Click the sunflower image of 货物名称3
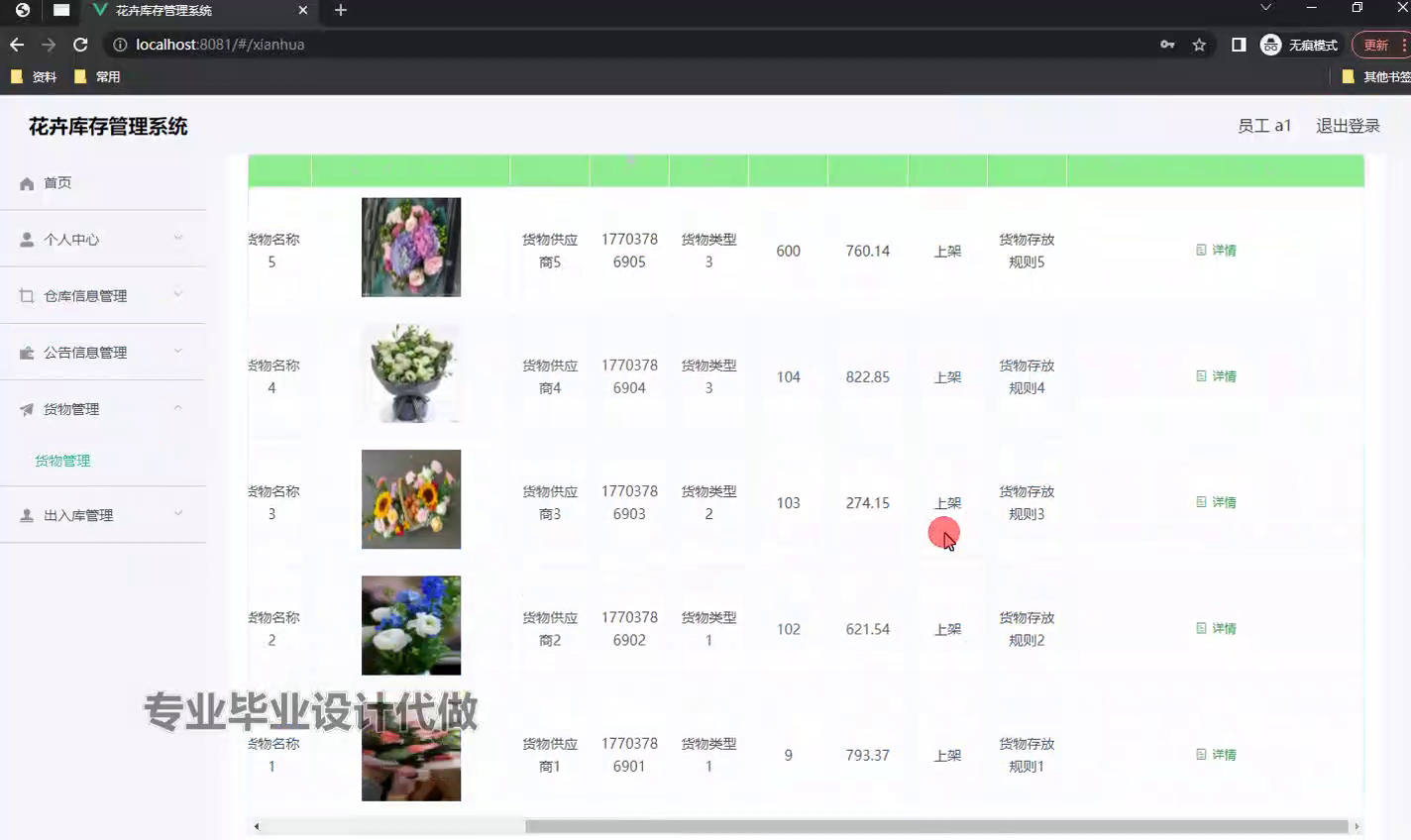Image resolution: width=1411 pixels, height=840 pixels. (411, 499)
